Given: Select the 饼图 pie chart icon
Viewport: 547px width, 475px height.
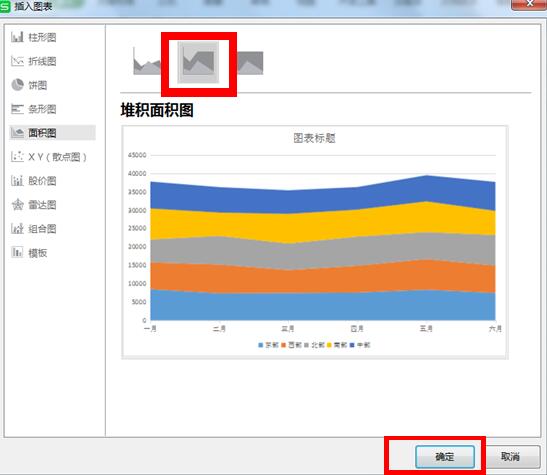Looking at the screenshot, I should click(x=17, y=85).
